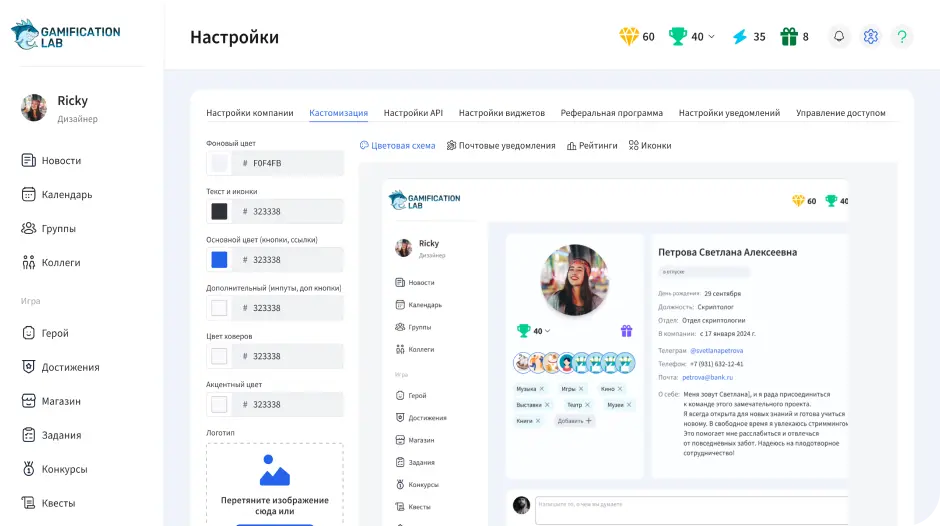
Task: Open the Рейтинги sub-tab
Action: [592, 146]
